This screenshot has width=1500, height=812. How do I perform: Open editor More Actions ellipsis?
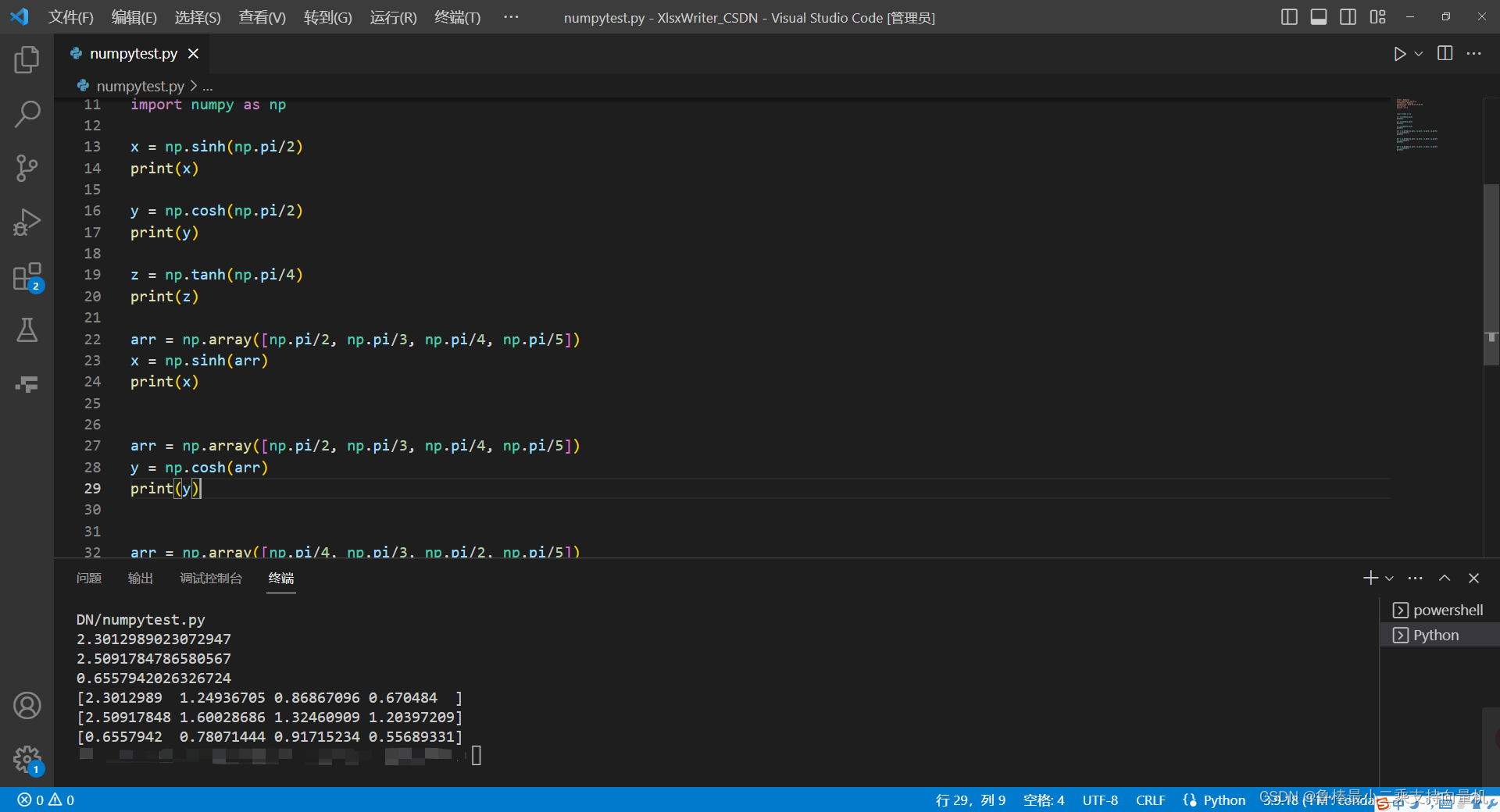pyautogui.click(x=1474, y=53)
